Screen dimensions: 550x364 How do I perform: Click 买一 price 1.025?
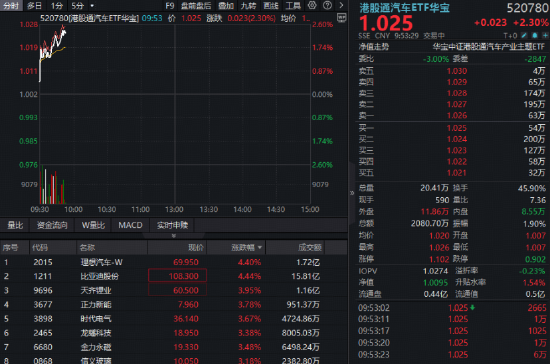[x=457, y=128]
